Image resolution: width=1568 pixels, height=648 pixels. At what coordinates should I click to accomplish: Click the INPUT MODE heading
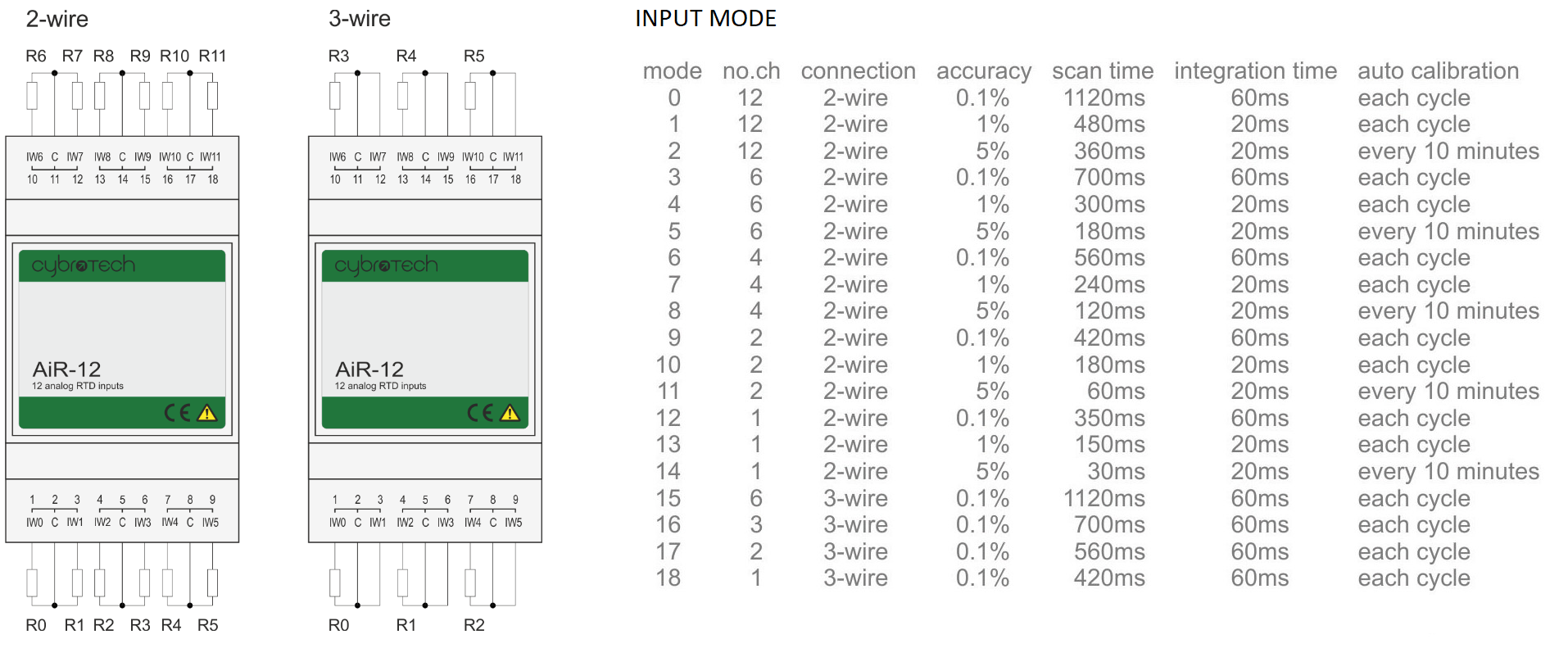pyautogui.click(x=705, y=19)
